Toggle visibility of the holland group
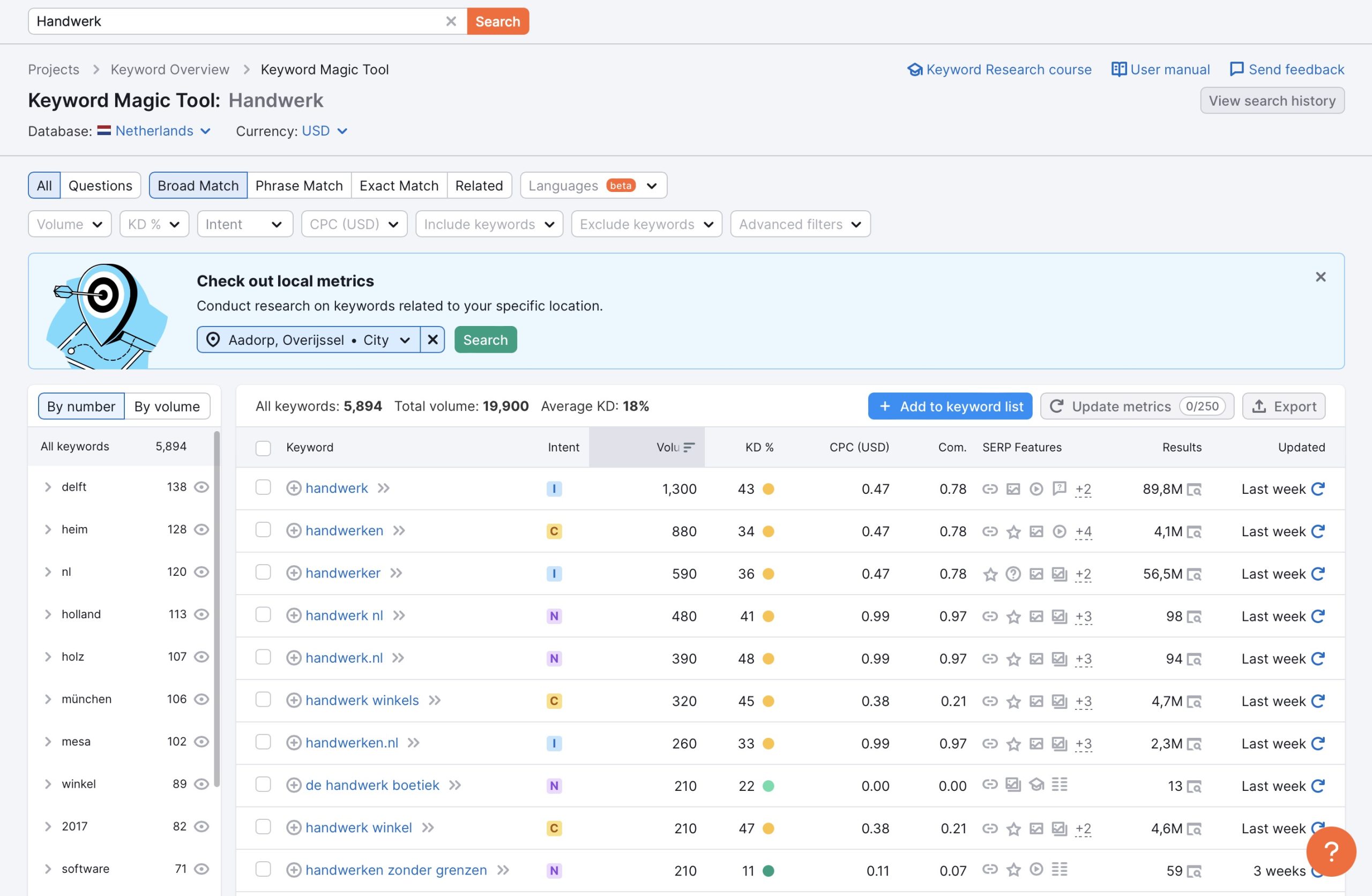The height and width of the screenshot is (896, 1372). (200, 614)
